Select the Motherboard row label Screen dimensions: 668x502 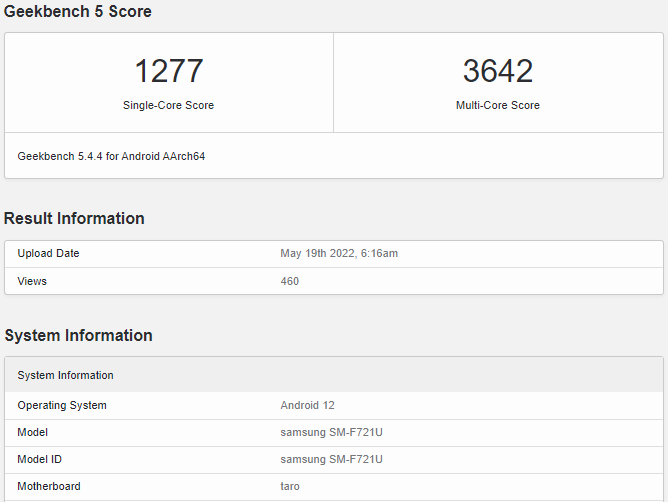coord(49,486)
